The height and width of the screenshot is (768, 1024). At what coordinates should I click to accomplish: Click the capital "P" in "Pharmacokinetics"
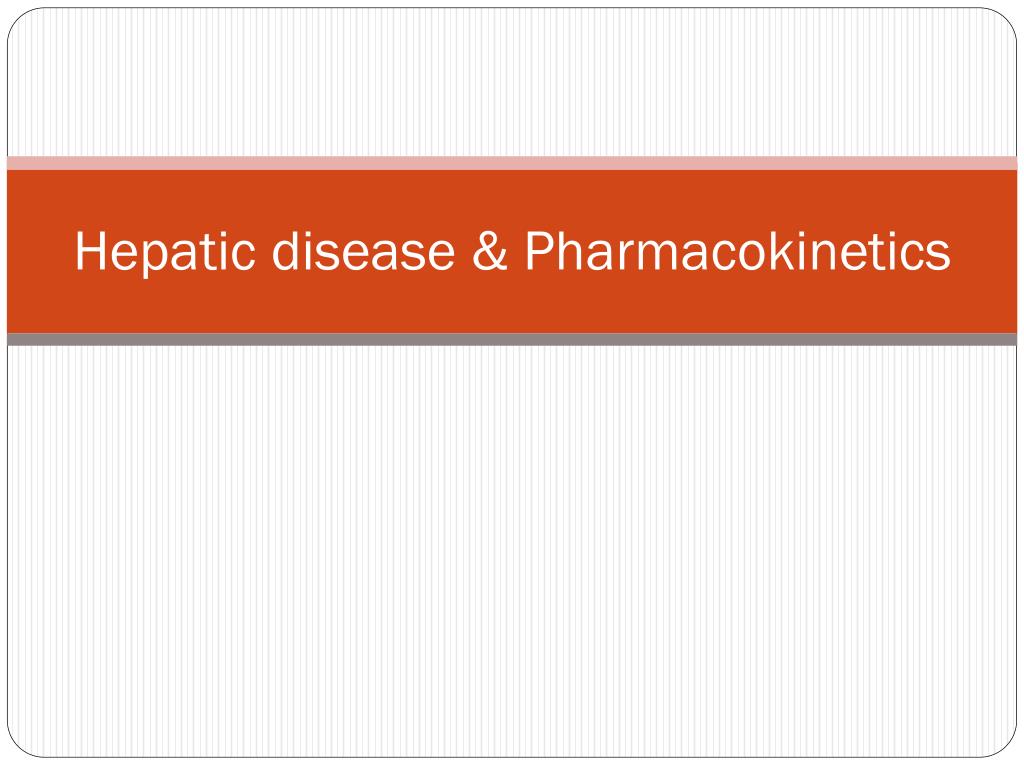(541, 251)
